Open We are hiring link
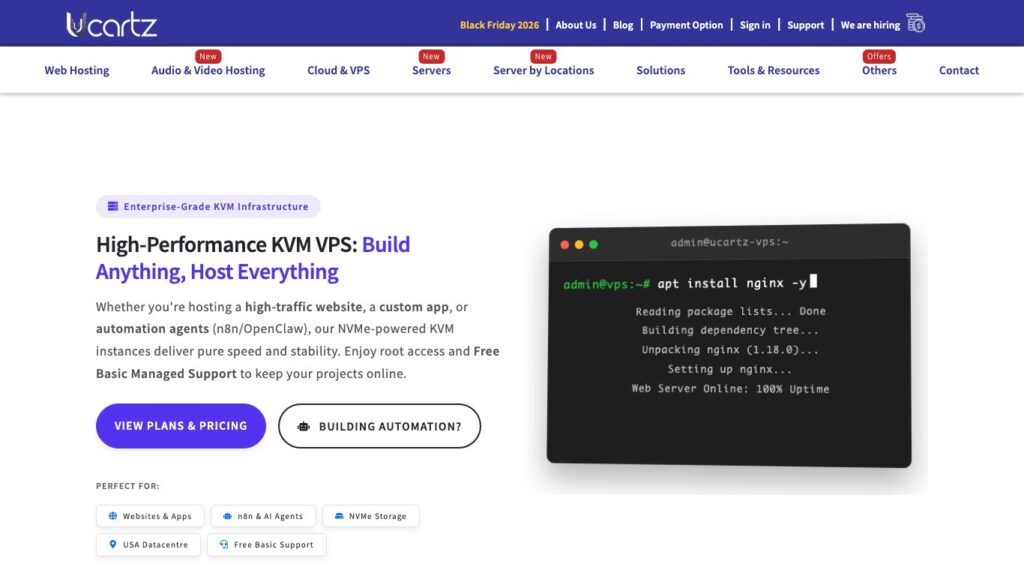This screenshot has width=1024, height=576. [870, 25]
